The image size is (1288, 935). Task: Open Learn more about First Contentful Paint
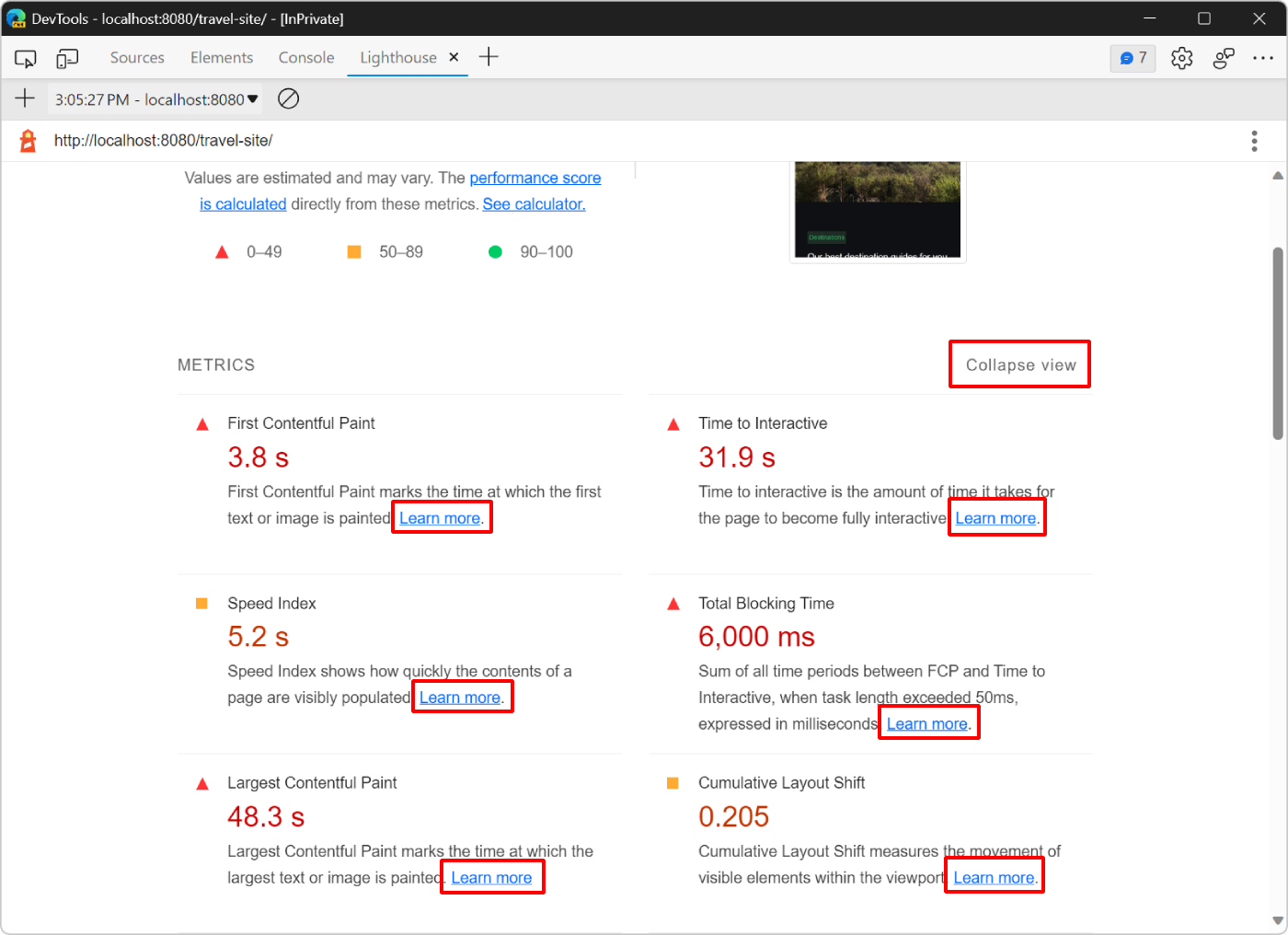(442, 517)
